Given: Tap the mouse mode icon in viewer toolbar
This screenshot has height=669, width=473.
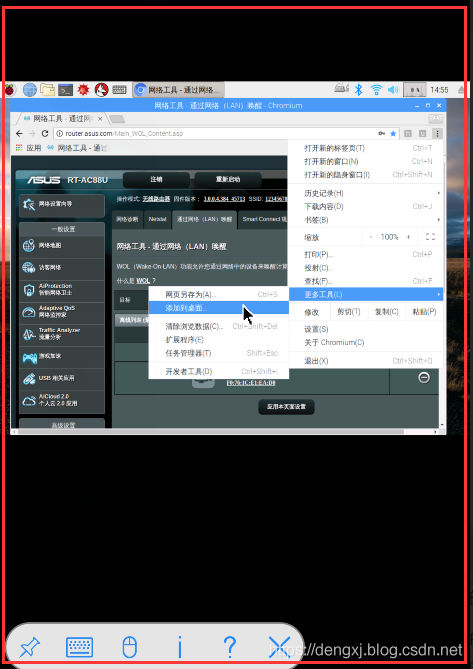Looking at the screenshot, I should [x=130, y=647].
